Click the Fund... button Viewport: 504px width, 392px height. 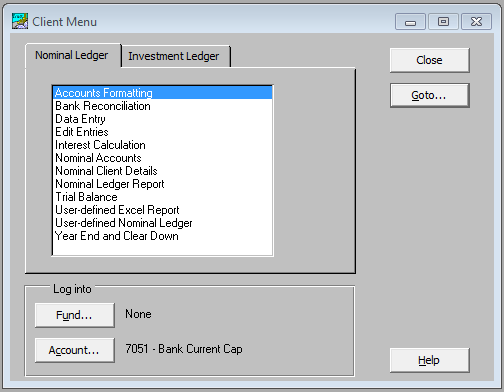[75, 315]
